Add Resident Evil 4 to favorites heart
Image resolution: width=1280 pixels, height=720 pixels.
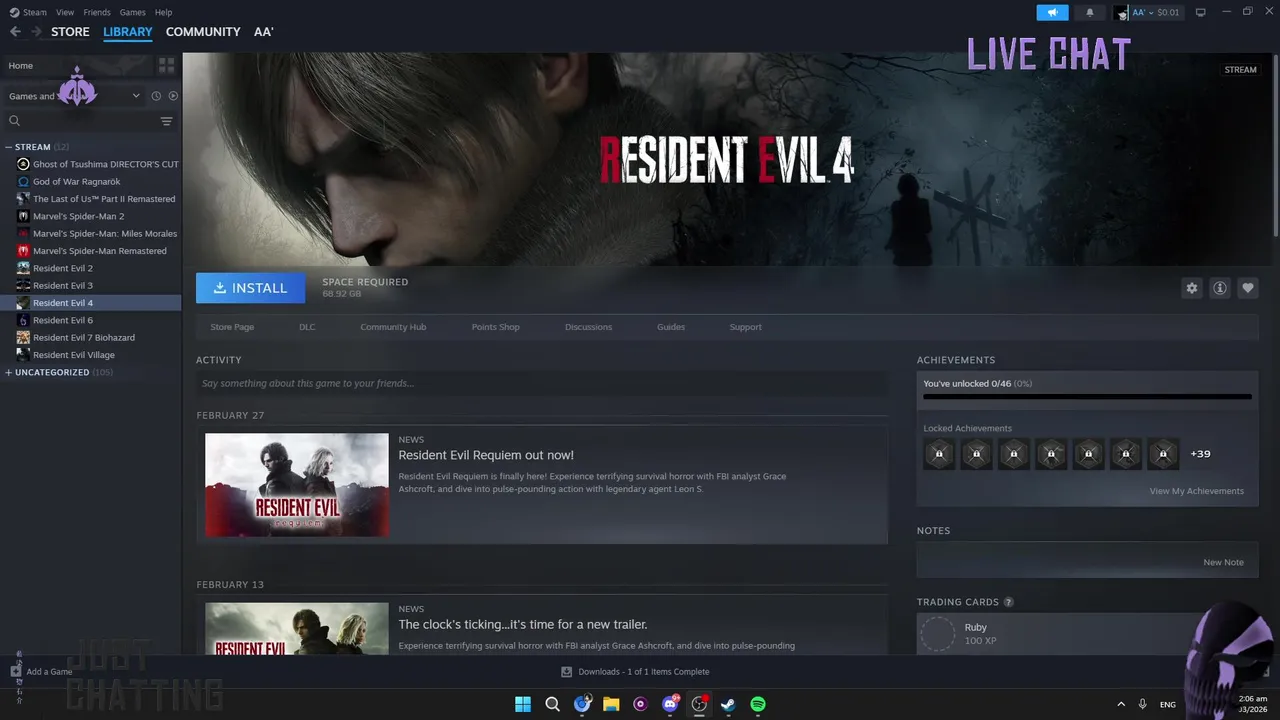pyautogui.click(x=1247, y=288)
